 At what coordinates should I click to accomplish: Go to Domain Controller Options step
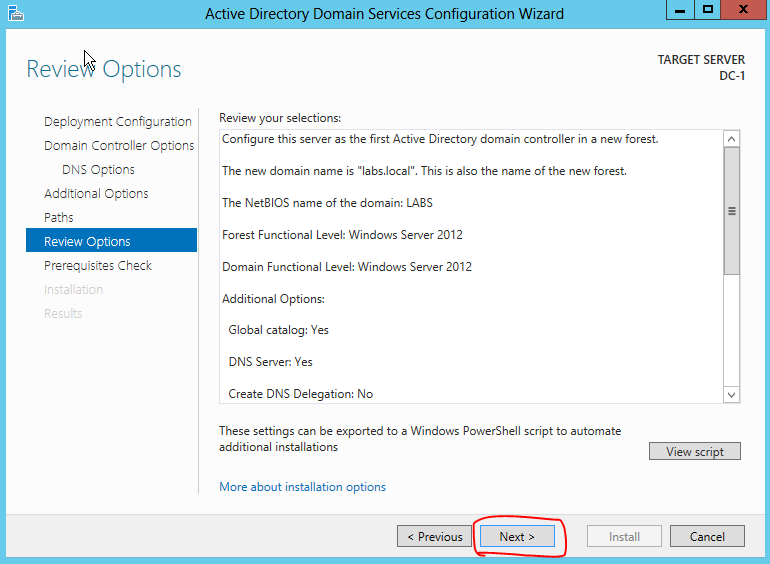119,146
